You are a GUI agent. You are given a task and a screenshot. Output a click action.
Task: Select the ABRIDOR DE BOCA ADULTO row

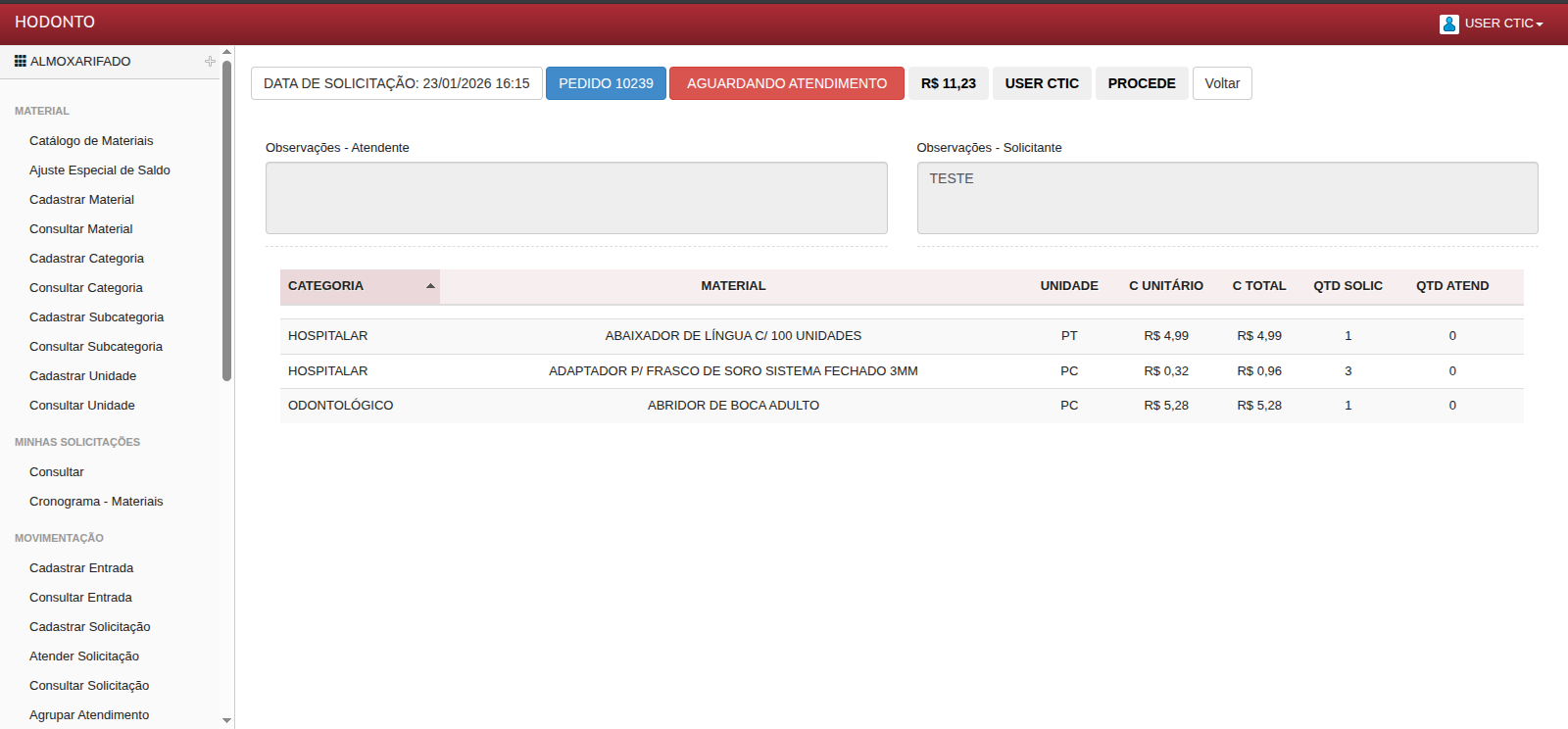[733, 406]
